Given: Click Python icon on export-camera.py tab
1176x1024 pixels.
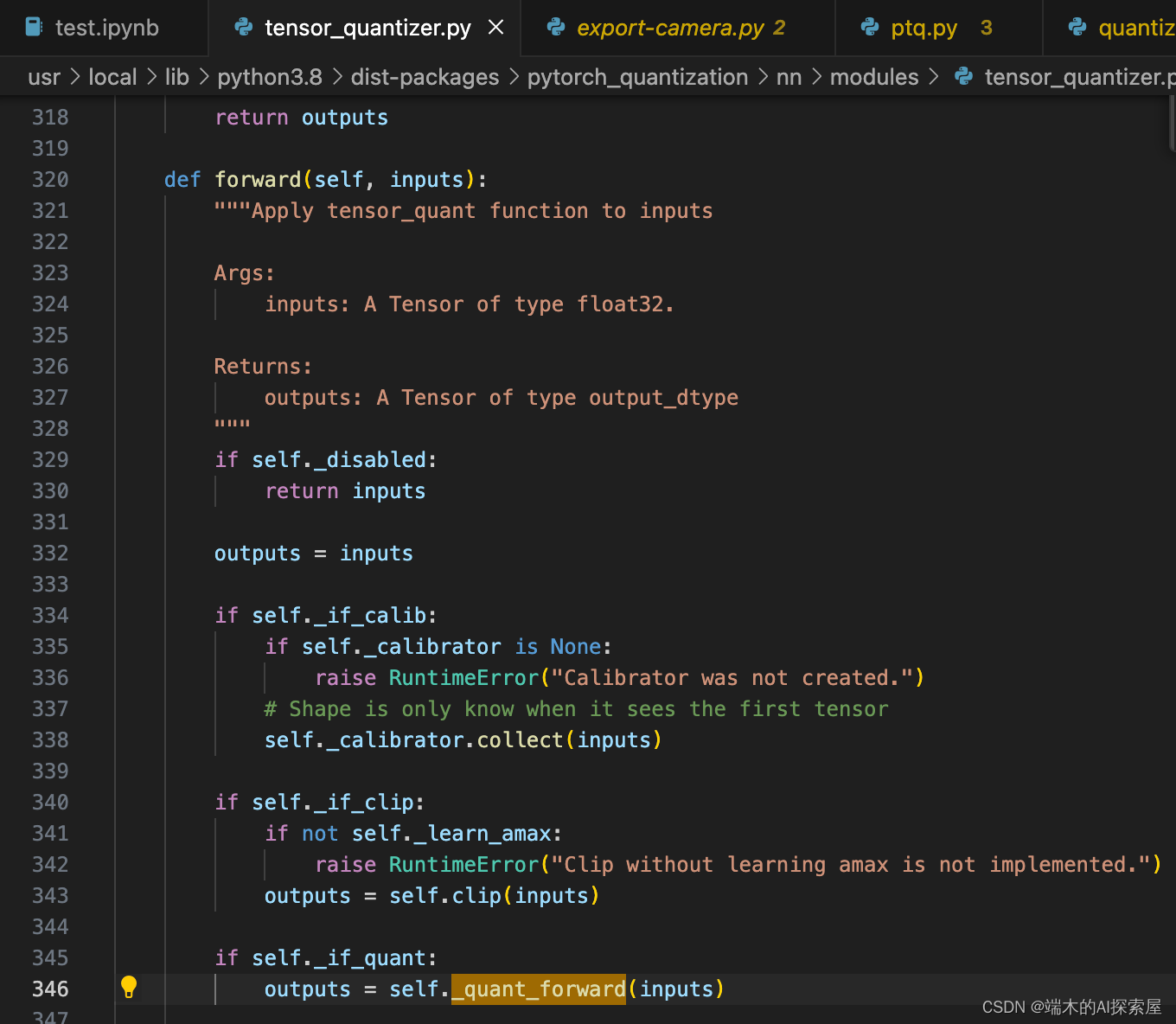Looking at the screenshot, I should [557, 28].
